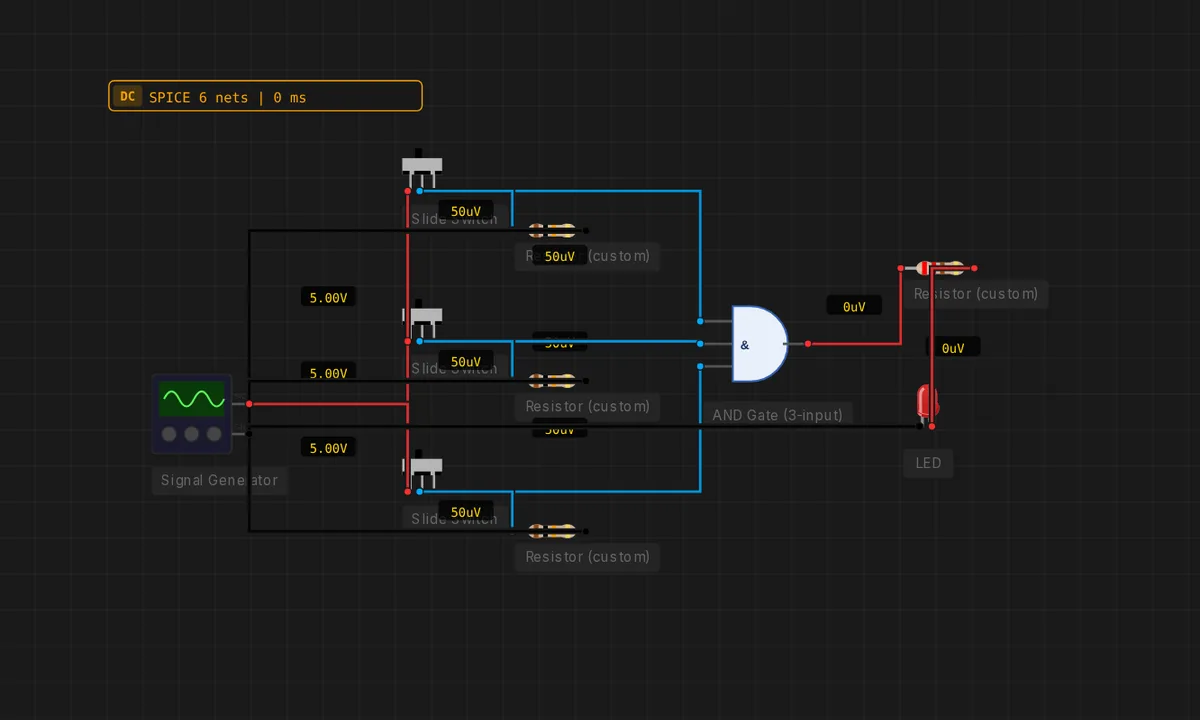Click the AND gate output pin

point(808,344)
